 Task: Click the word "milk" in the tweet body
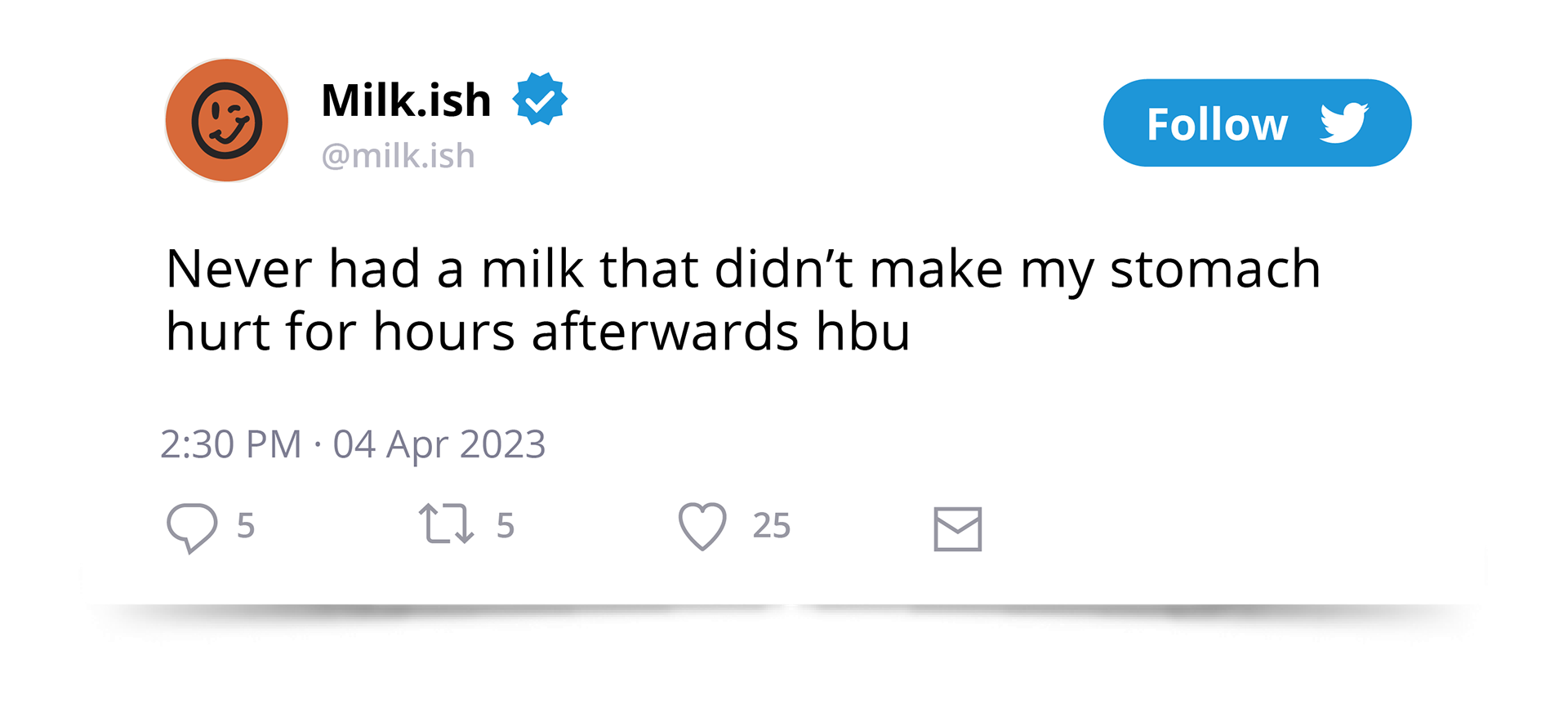(532, 270)
